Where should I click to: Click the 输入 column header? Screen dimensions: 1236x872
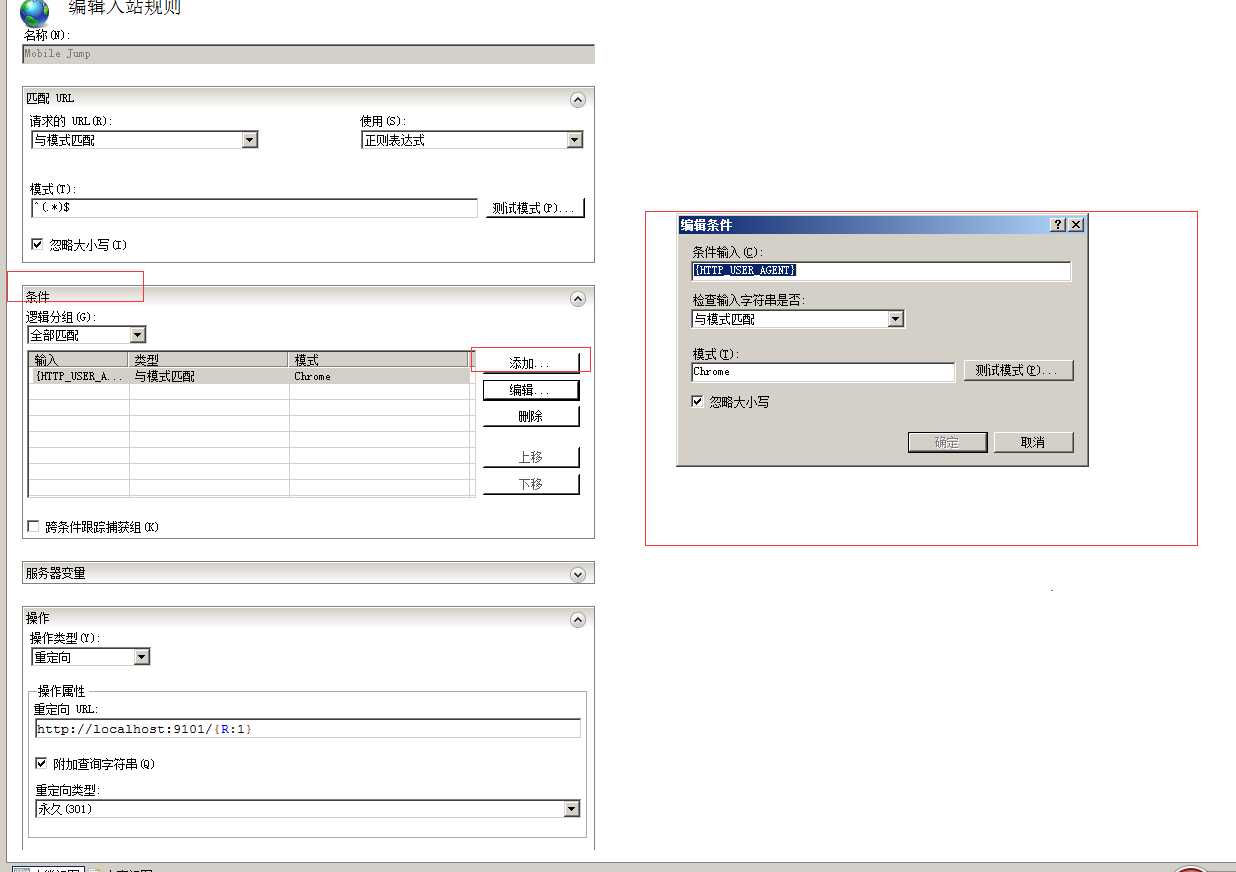tap(79, 360)
